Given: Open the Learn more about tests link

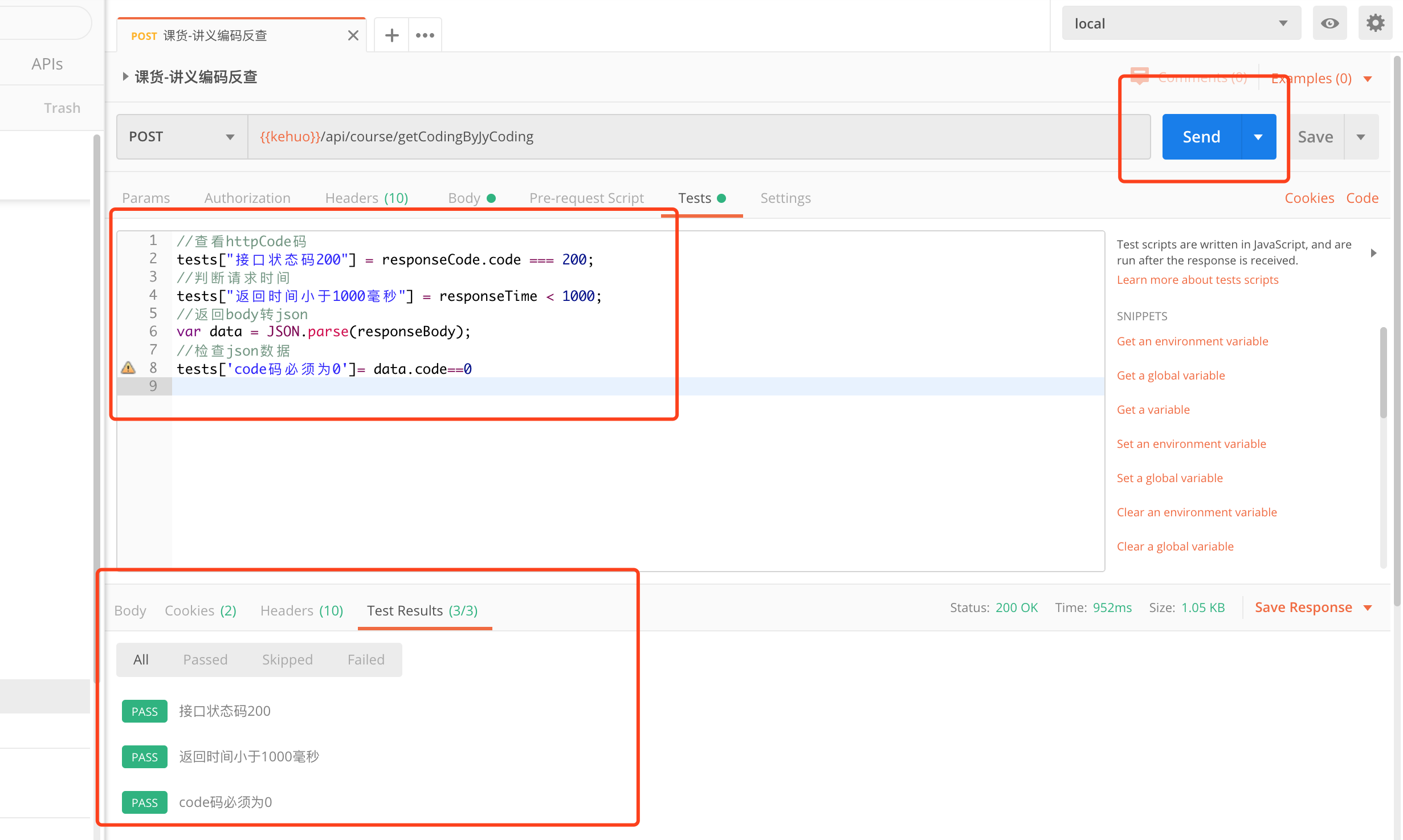Looking at the screenshot, I should [1198, 280].
